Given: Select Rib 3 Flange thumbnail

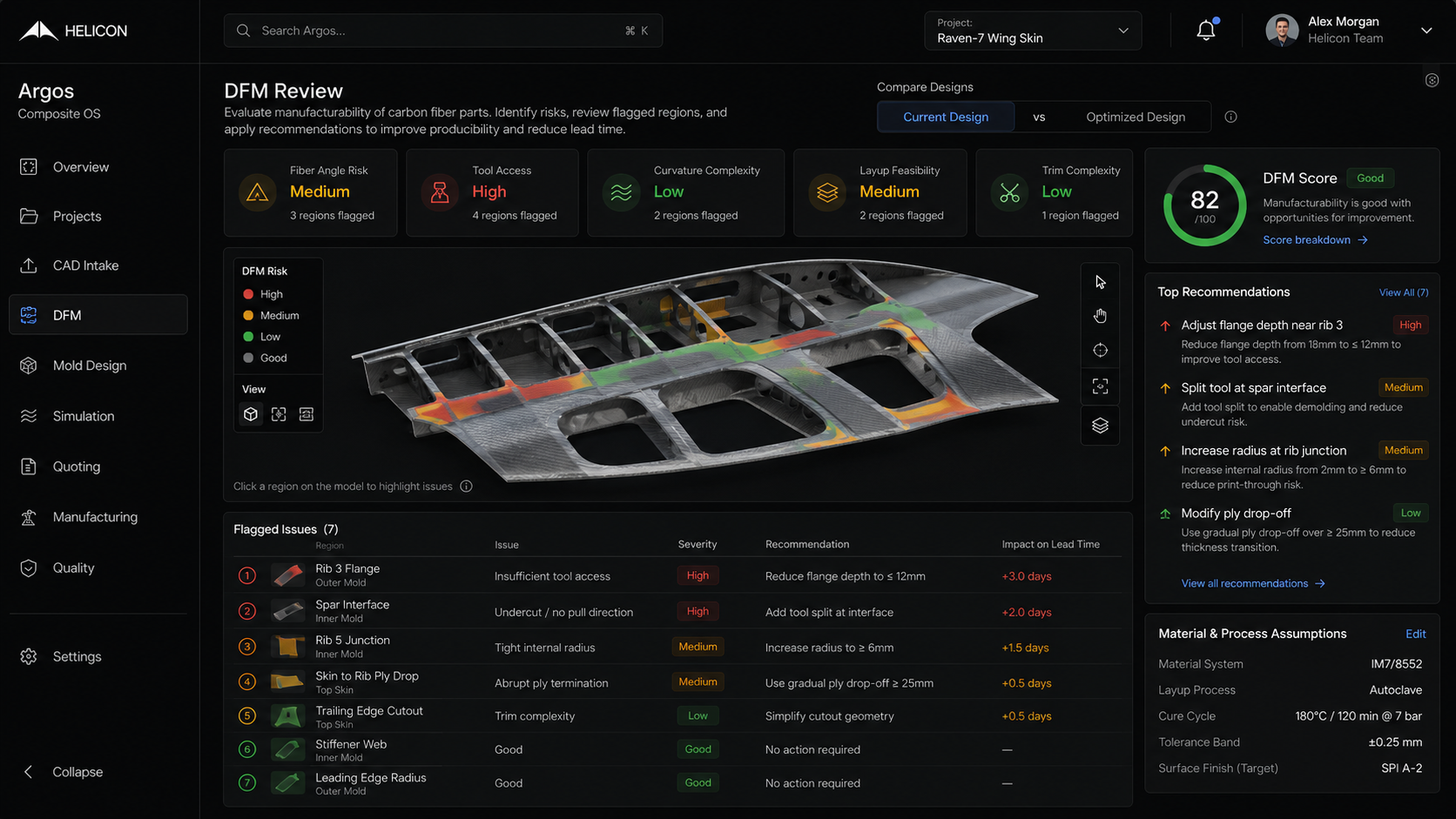Looking at the screenshot, I should point(287,575).
